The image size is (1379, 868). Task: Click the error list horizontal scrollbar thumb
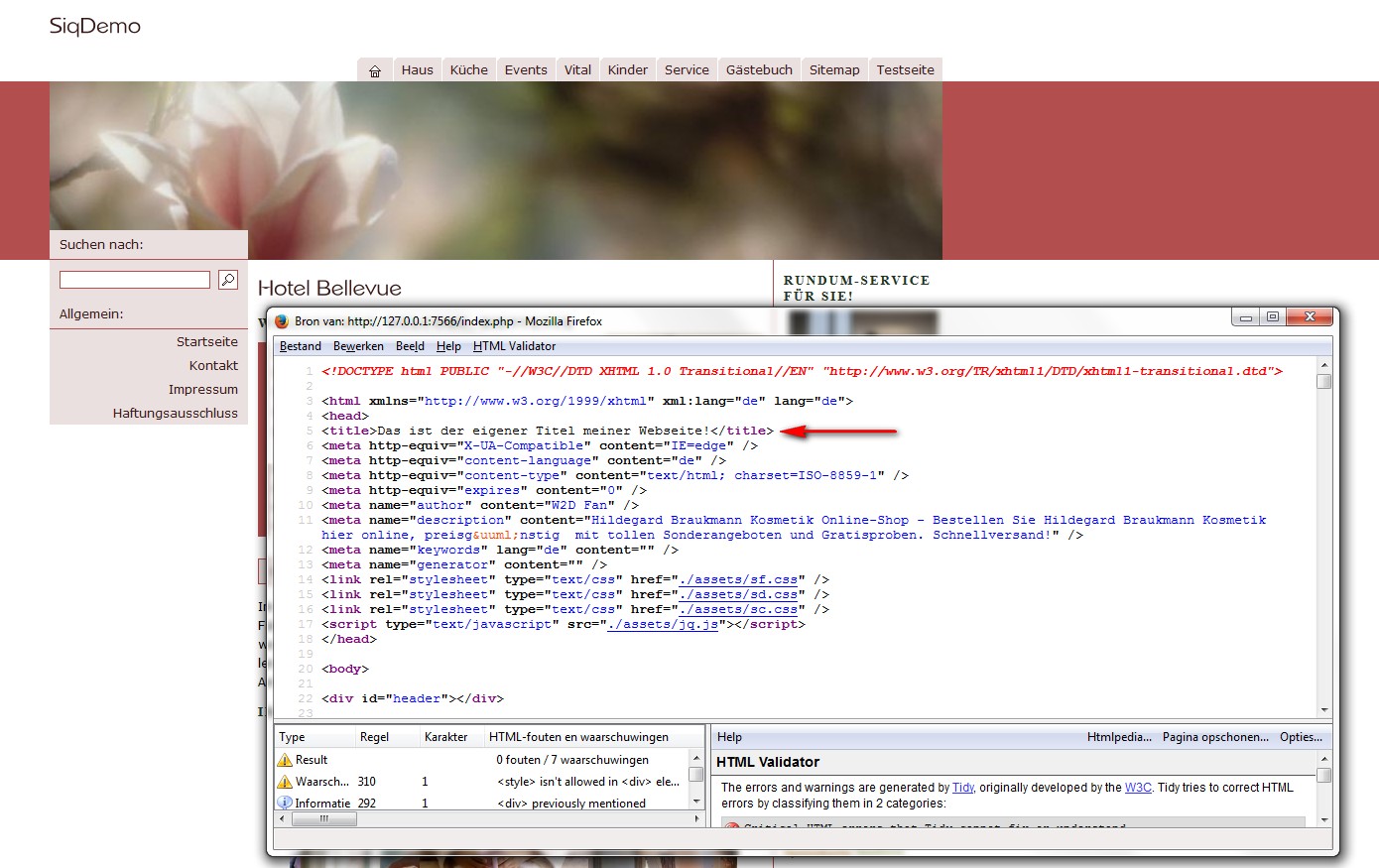(x=324, y=819)
